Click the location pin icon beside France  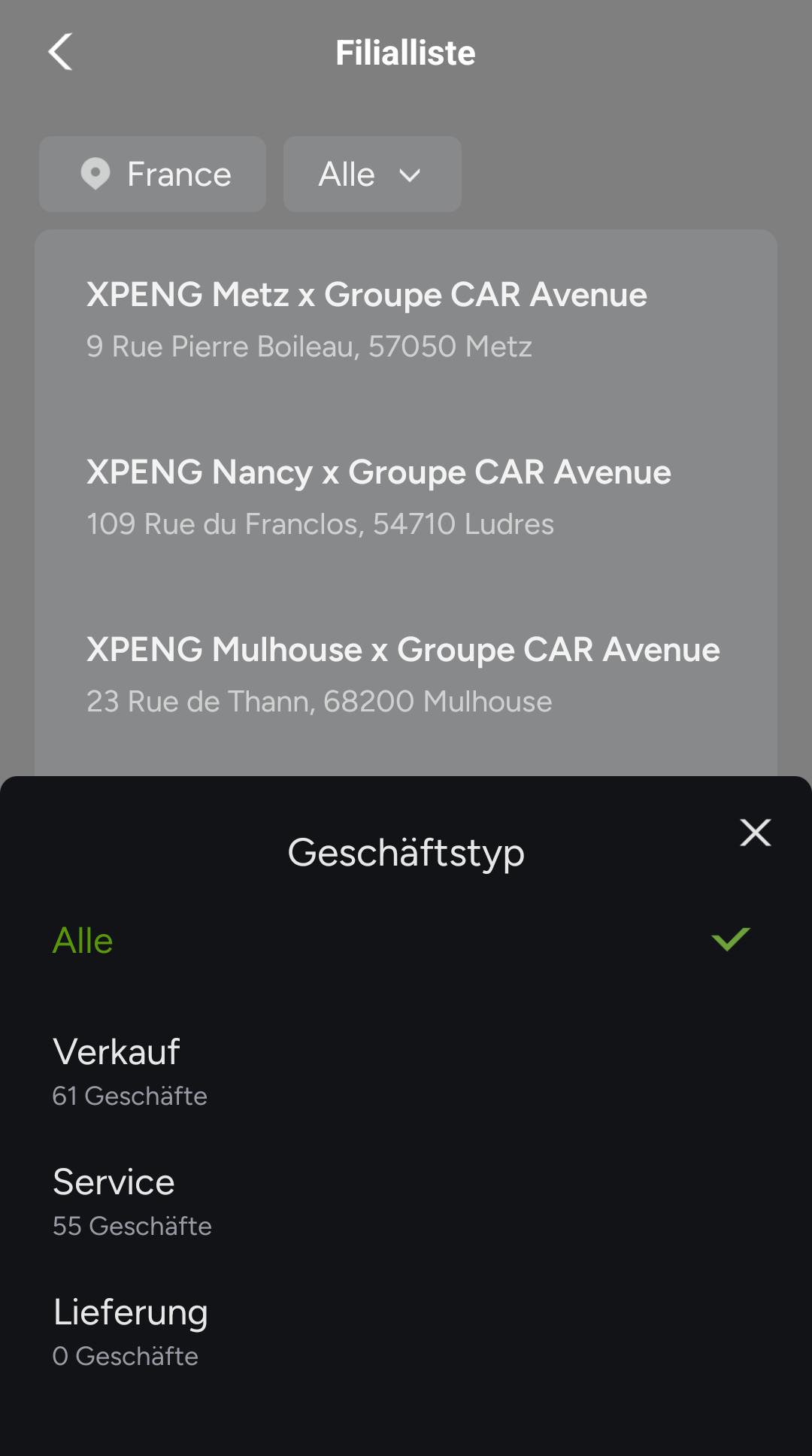tap(95, 174)
